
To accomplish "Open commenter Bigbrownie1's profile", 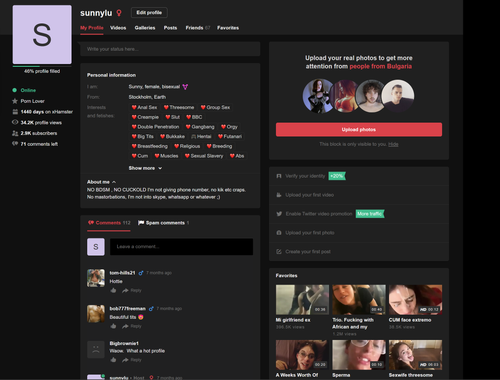I will click(x=124, y=343).
